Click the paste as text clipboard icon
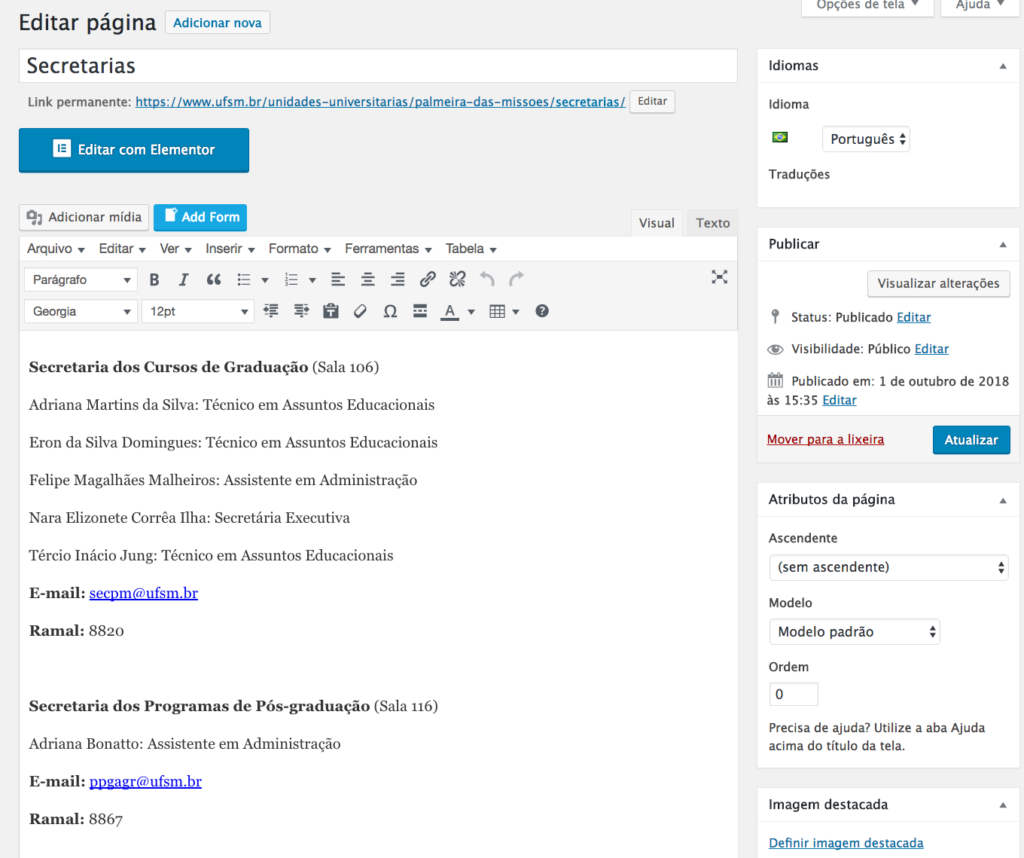The width and height of the screenshot is (1024, 858). click(331, 311)
